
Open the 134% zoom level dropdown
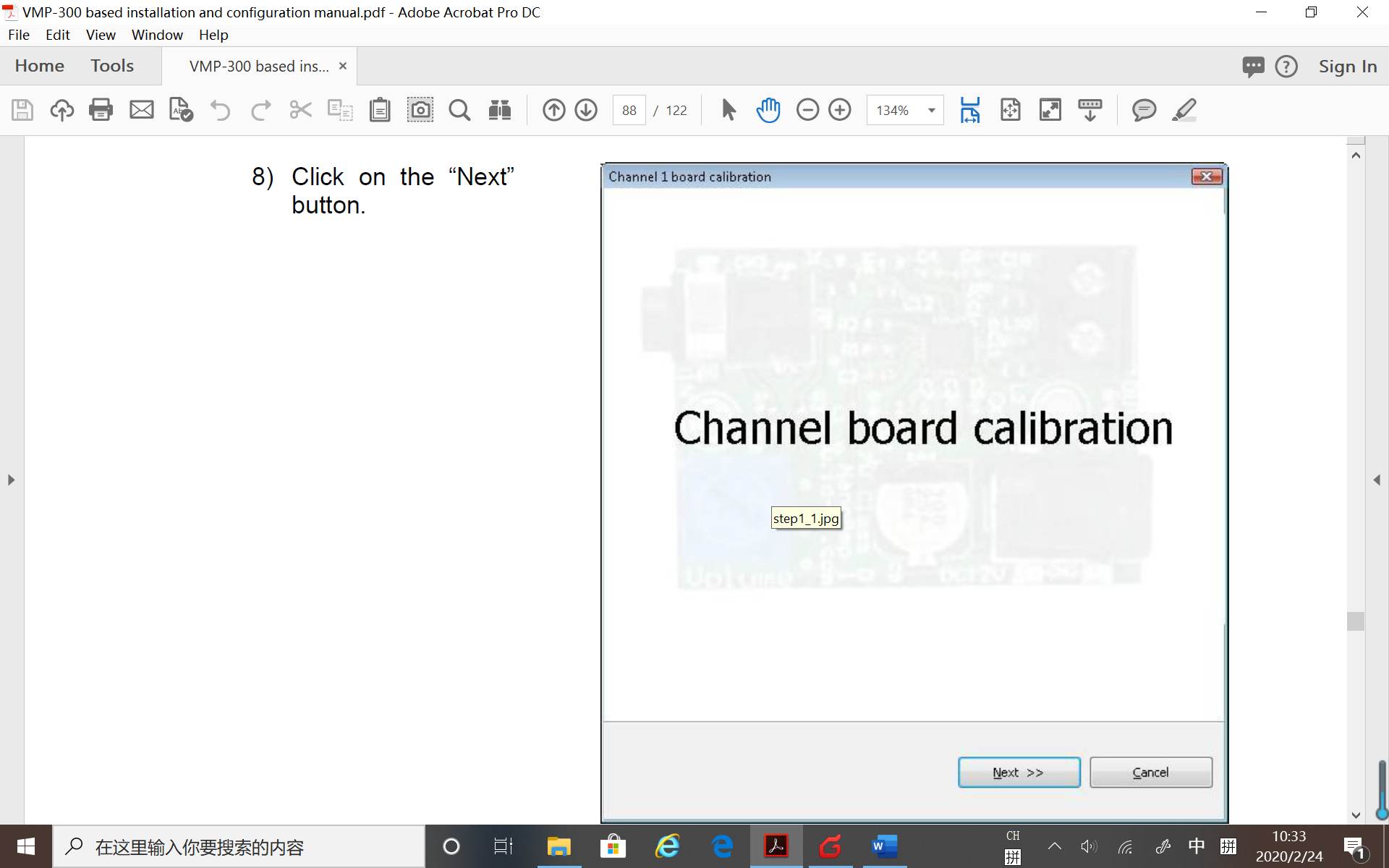[x=931, y=111]
